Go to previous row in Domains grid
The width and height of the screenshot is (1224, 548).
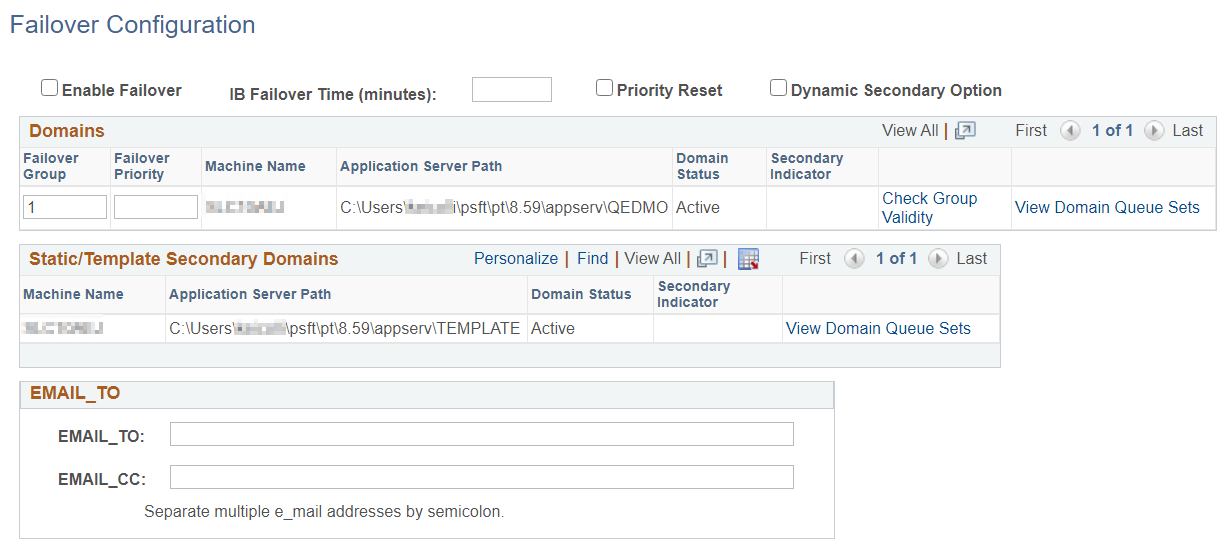click(x=1070, y=131)
